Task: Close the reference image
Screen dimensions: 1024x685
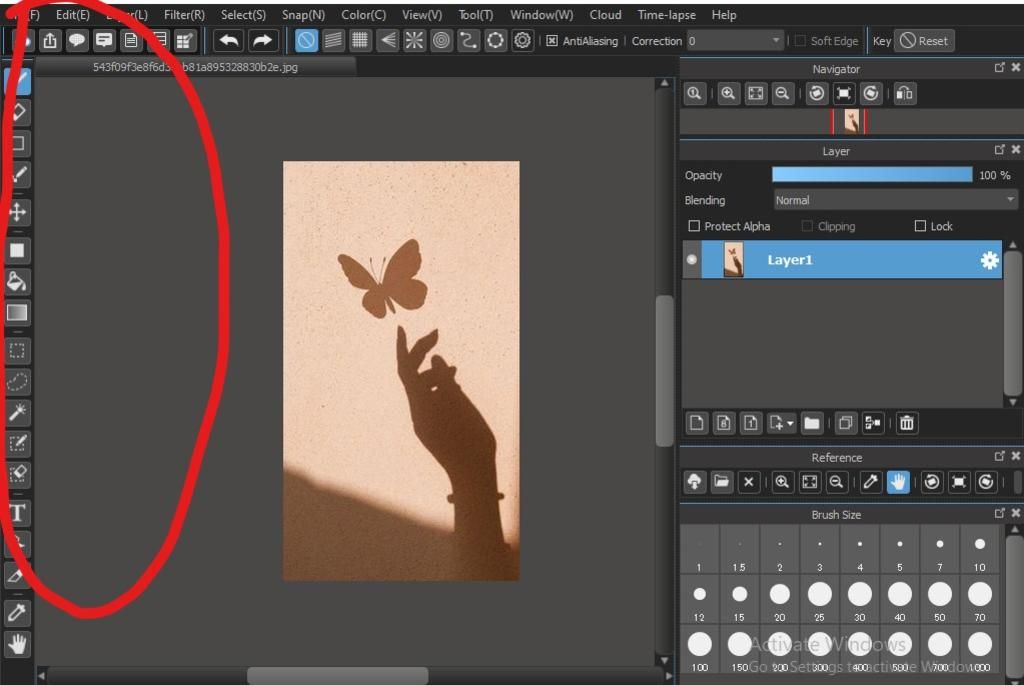Action: (x=748, y=482)
